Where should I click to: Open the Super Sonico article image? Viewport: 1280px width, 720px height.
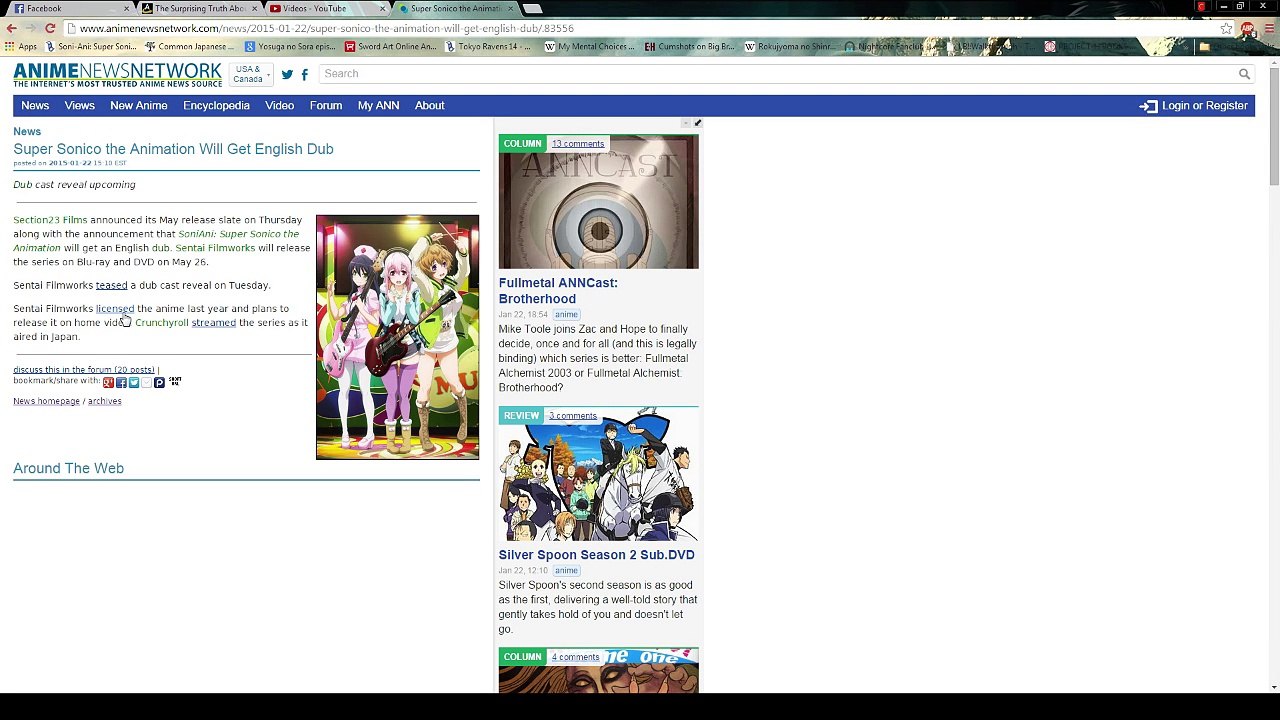click(397, 337)
